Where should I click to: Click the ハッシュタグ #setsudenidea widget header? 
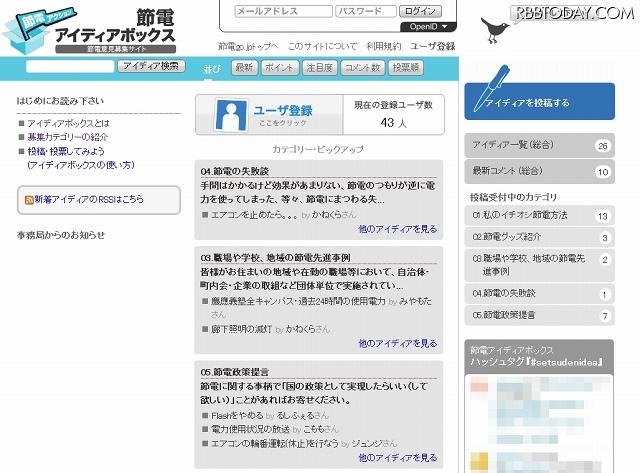pos(539,357)
